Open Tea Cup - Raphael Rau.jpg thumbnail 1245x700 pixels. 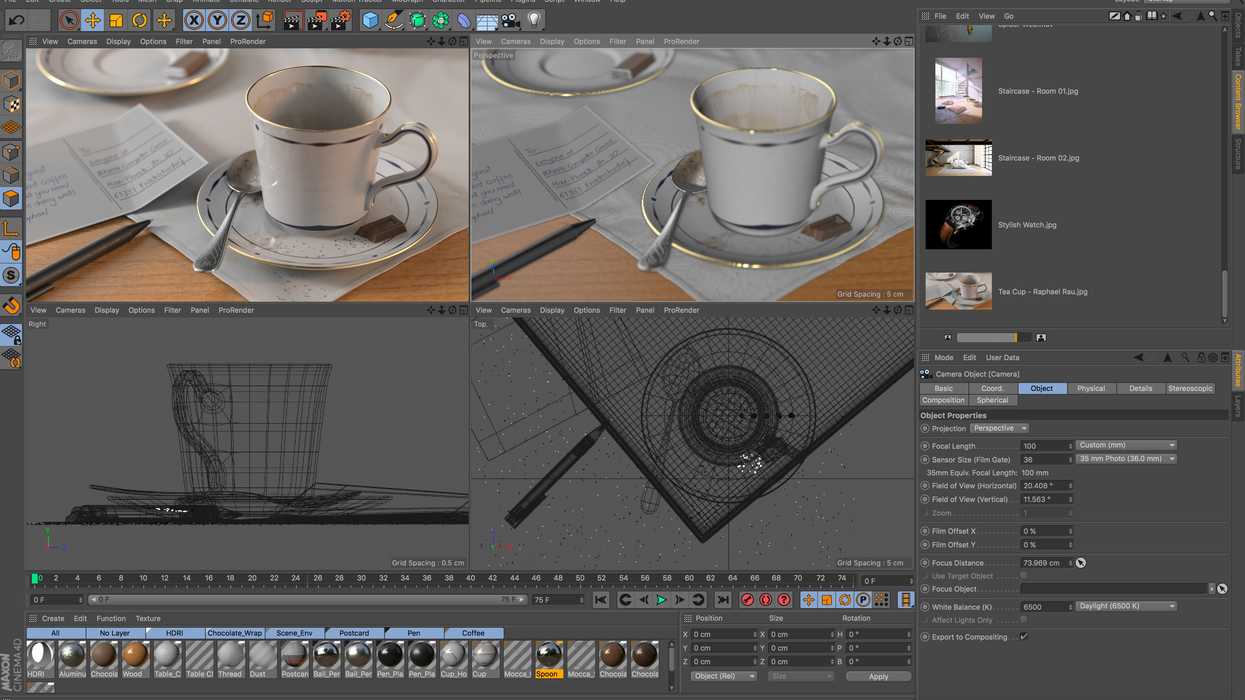pyautogui.click(x=958, y=291)
